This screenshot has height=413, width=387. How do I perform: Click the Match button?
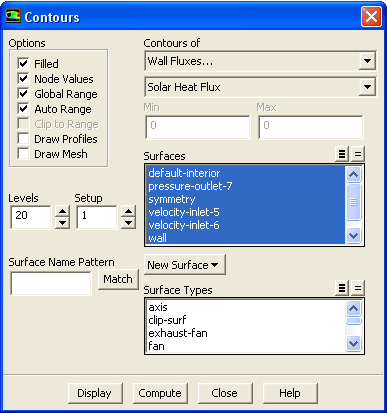(118, 279)
